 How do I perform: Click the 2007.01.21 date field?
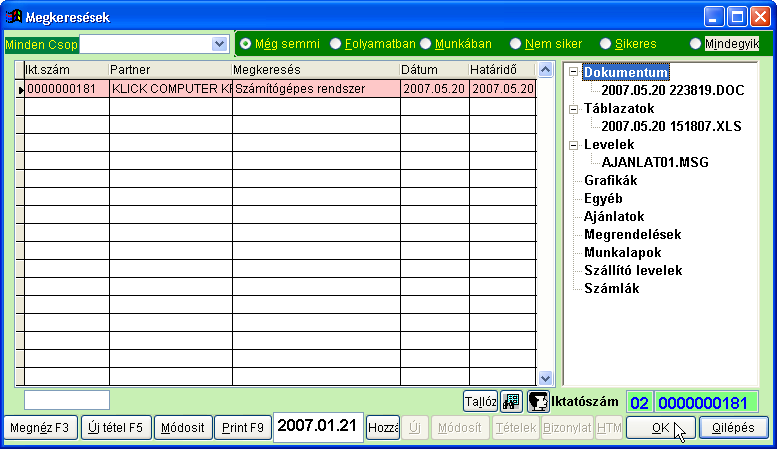pyautogui.click(x=318, y=426)
